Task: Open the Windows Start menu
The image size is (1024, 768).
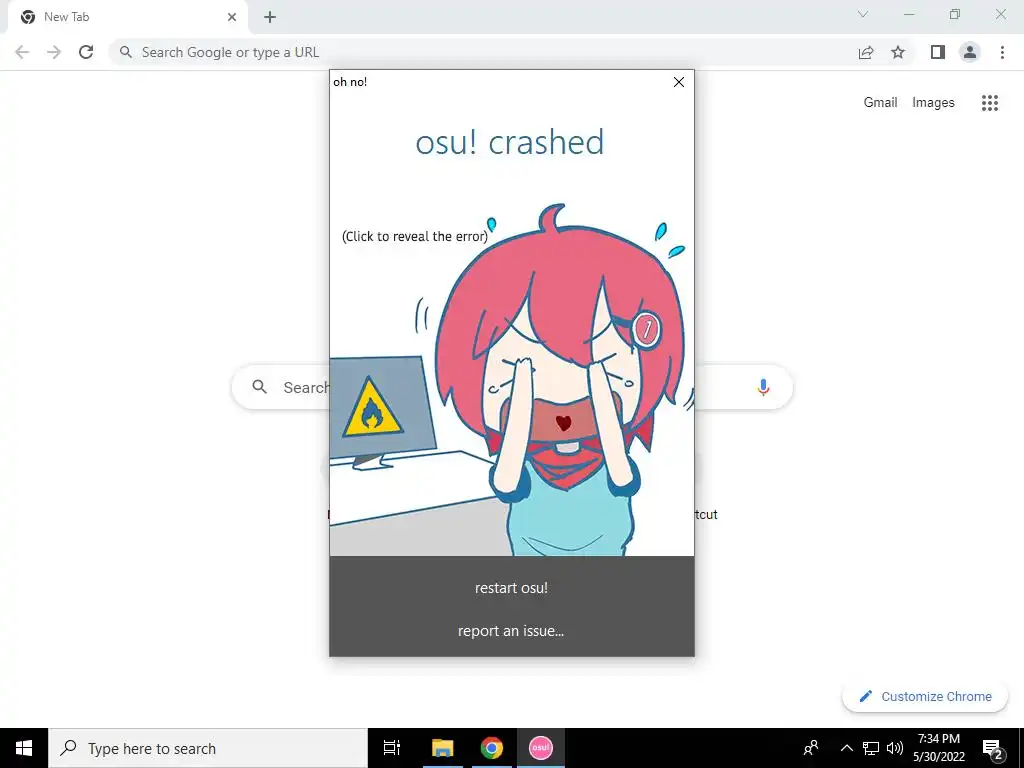Action: point(24,748)
